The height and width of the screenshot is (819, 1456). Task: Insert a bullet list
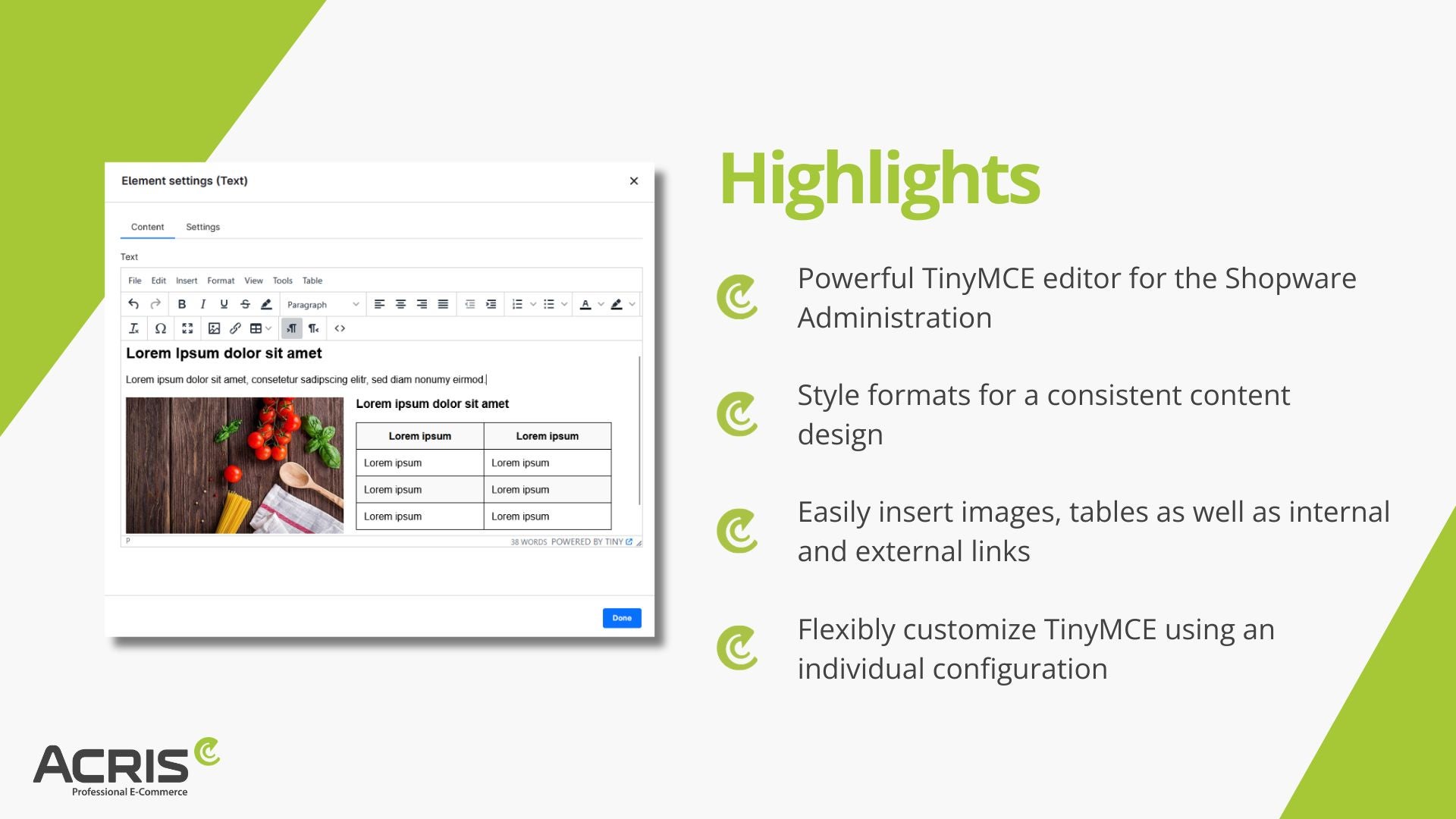pyautogui.click(x=549, y=304)
